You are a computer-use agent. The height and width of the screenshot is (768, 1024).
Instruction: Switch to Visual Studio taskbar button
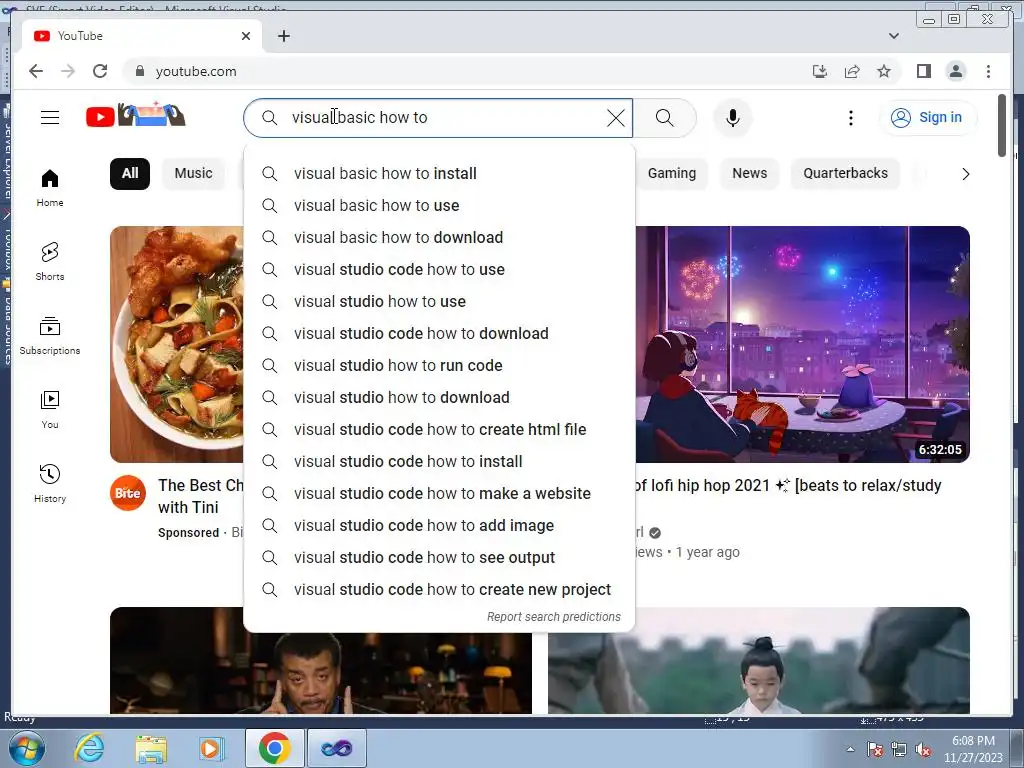point(337,748)
